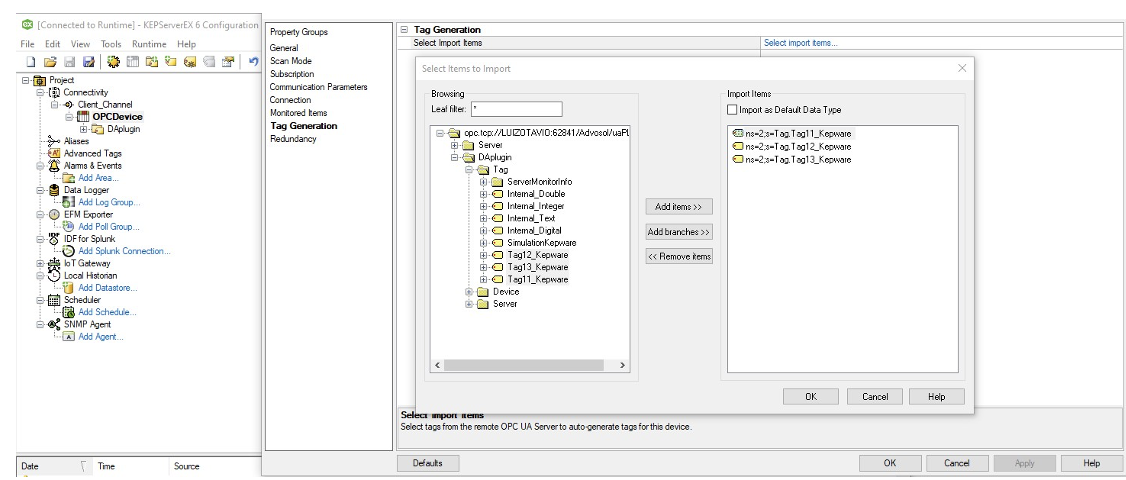
Task: Select the Local Historian clock icon
Action: 54,275
